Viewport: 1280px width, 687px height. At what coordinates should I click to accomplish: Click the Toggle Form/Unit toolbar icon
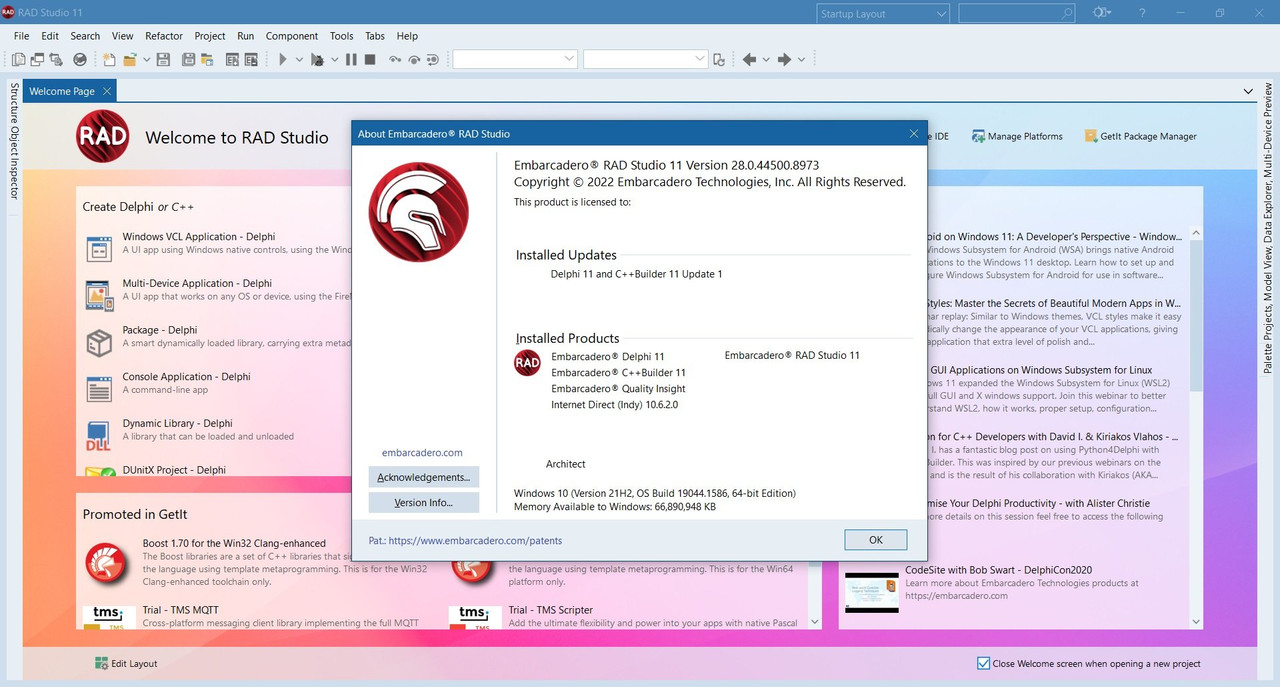pos(56,60)
